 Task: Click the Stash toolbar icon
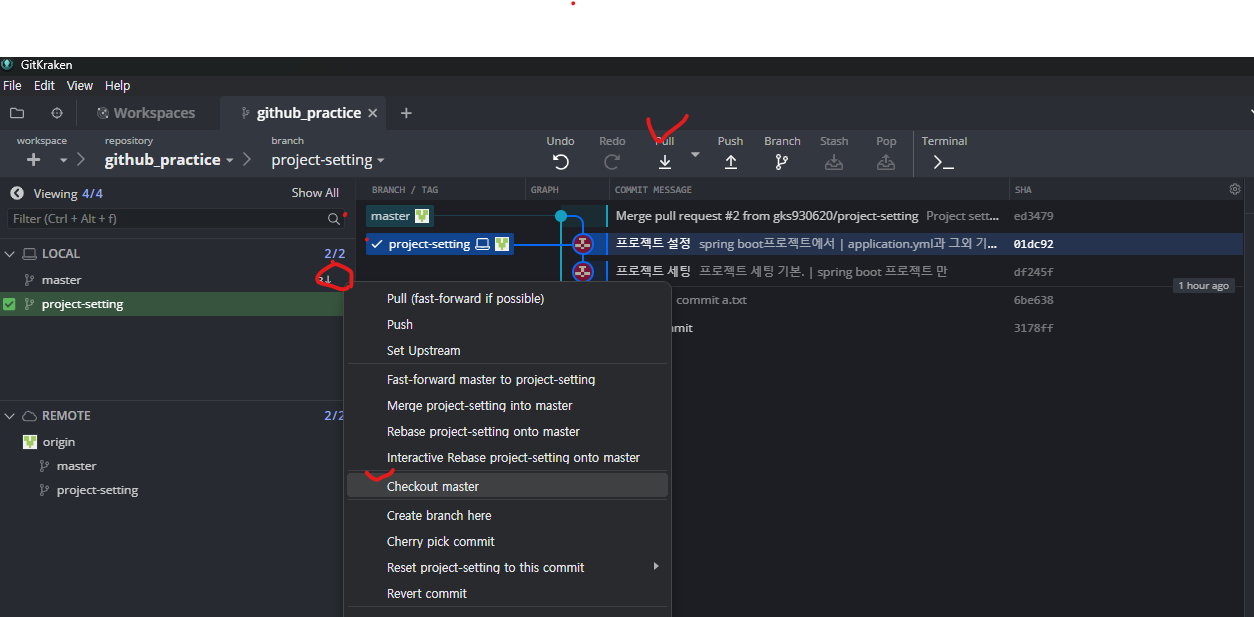coord(834,162)
